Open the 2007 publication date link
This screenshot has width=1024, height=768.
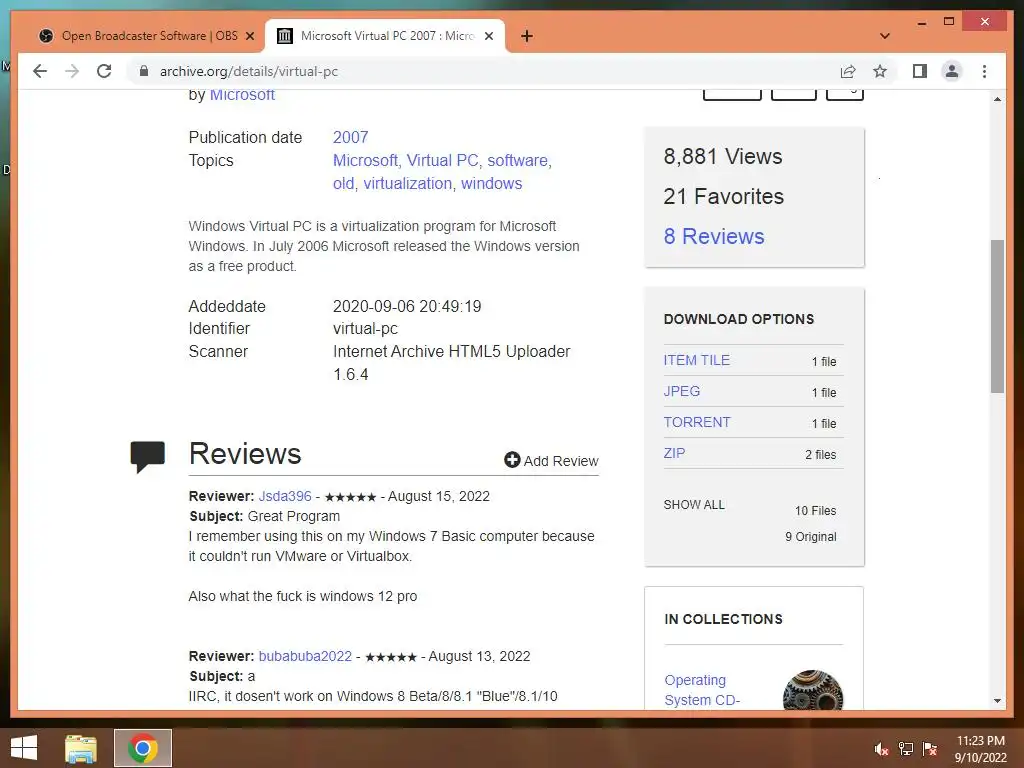(351, 137)
